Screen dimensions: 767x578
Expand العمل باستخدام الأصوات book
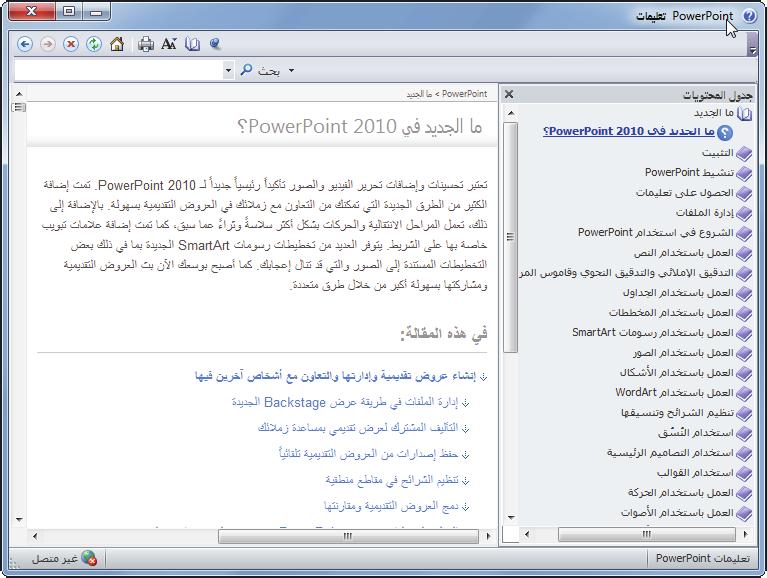click(744, 514)
